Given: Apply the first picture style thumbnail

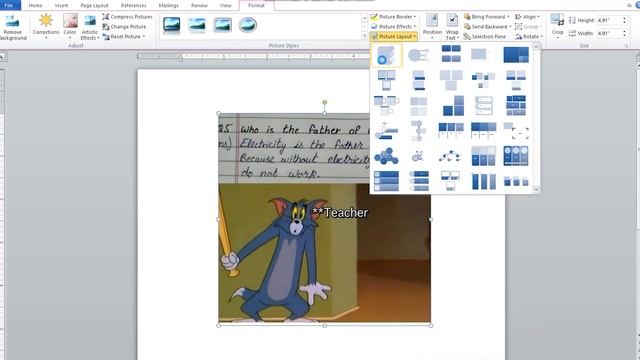Looking at the screenshot, I should coord(171,25).
